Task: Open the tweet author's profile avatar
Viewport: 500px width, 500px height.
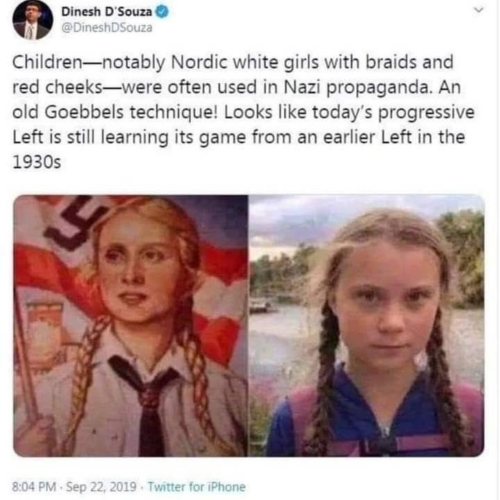Action: (33, 20)
